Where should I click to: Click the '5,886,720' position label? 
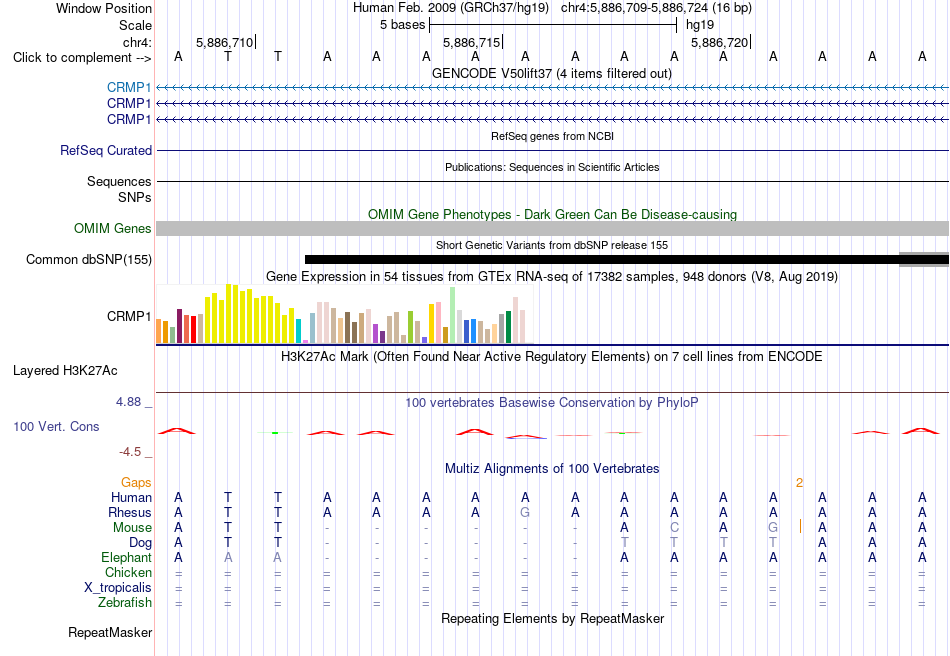719,42
